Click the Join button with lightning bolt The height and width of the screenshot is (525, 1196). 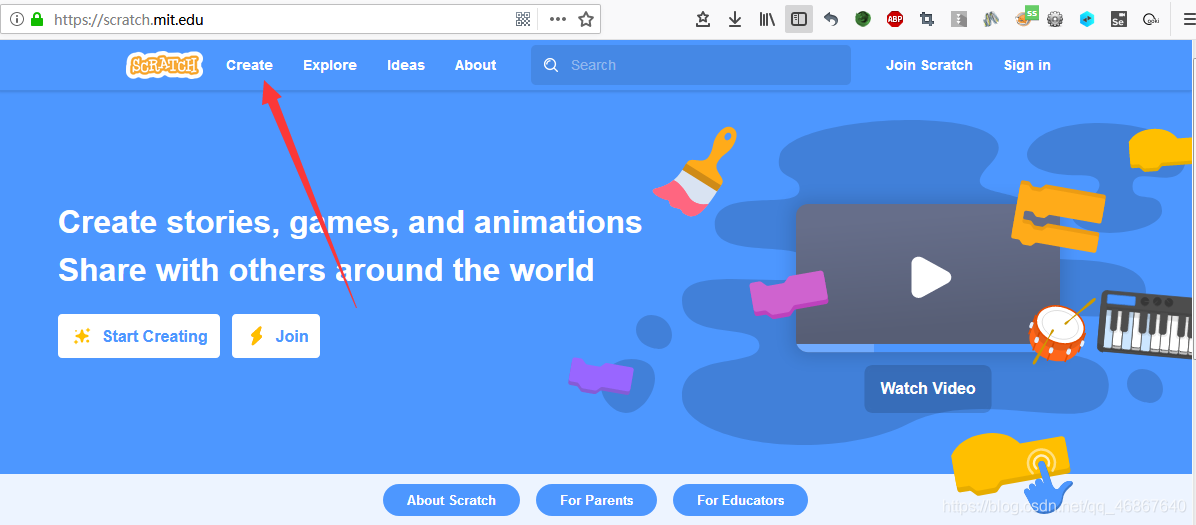(276, 336)
